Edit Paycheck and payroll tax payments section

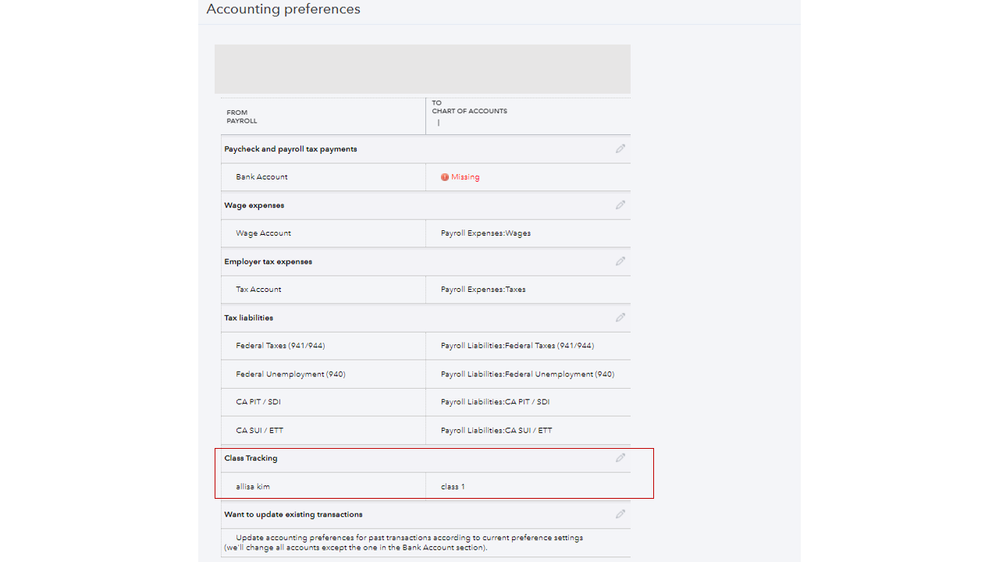[620, 149]
